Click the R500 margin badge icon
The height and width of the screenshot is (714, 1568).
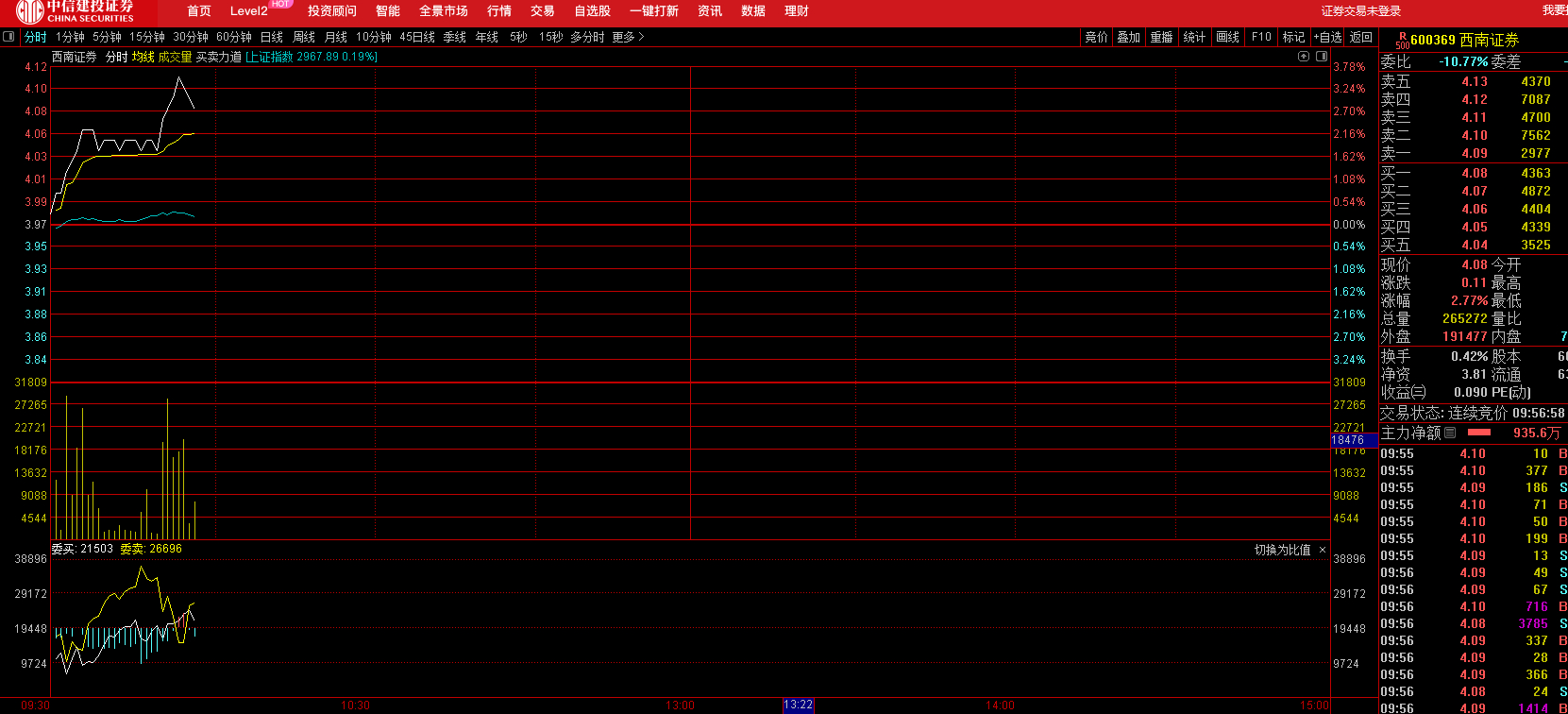pyautogui.click(x=1402, y=41)
